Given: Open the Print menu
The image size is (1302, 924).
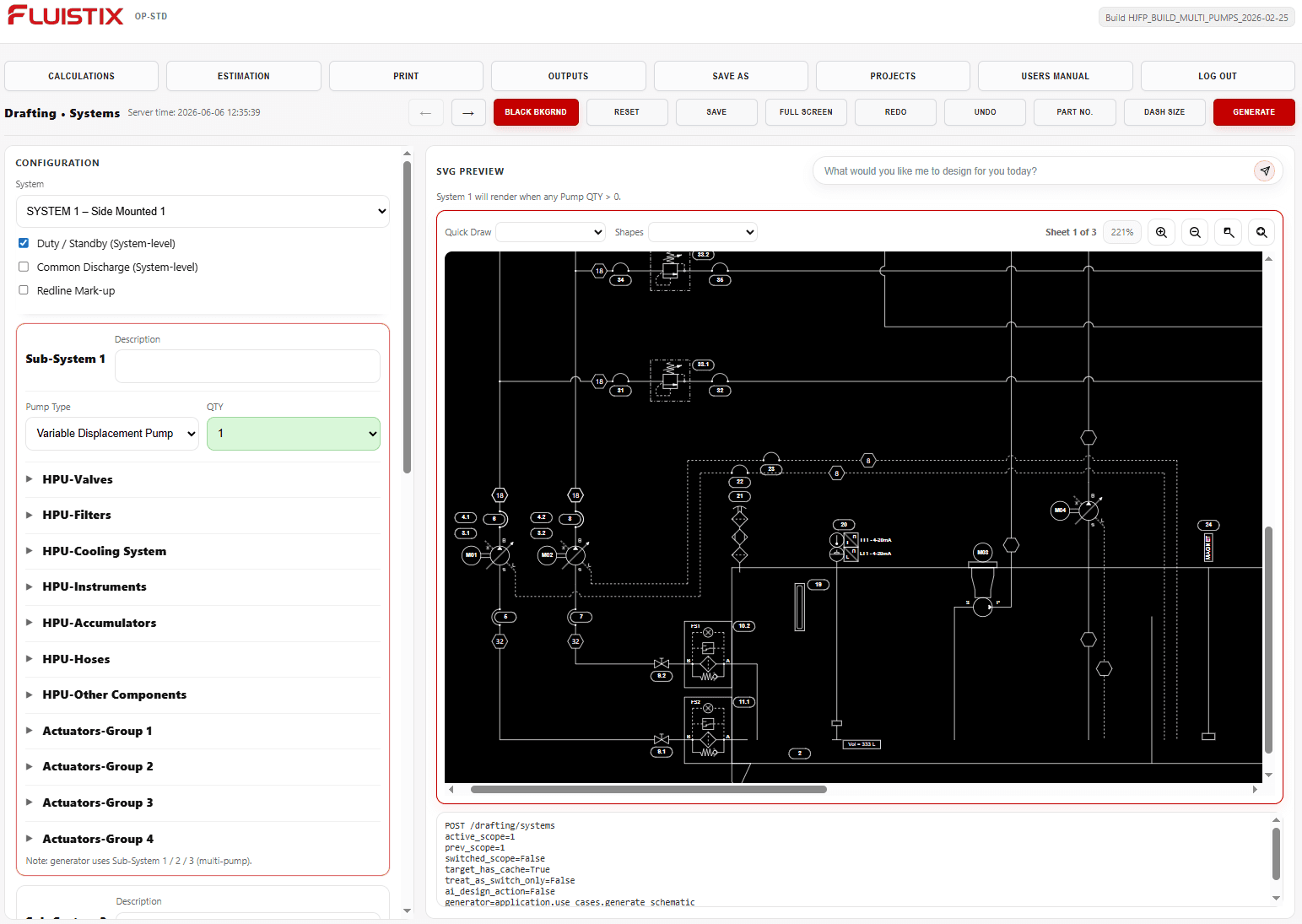Looking at the screenshot, I should pos(406,76).
